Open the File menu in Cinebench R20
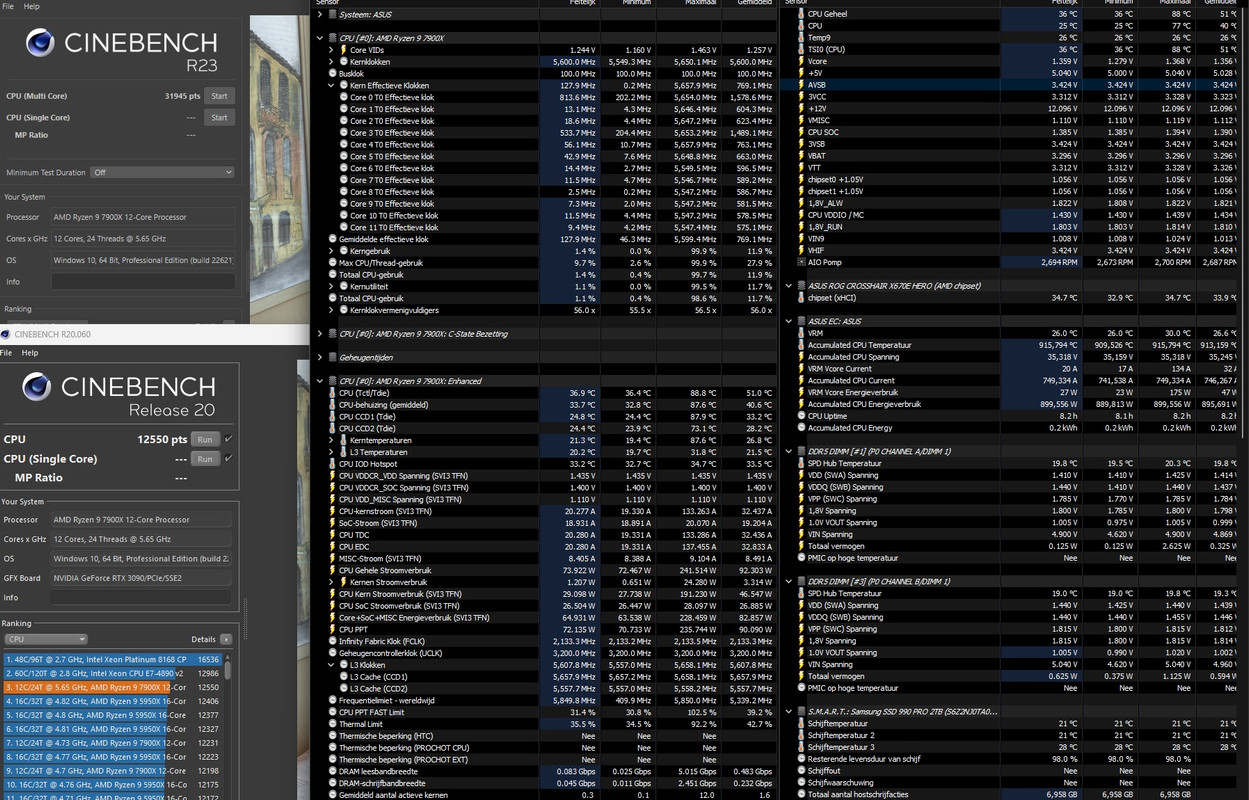Image resolution: width=1249 pixels, height=800 pixels. point(7,353)
